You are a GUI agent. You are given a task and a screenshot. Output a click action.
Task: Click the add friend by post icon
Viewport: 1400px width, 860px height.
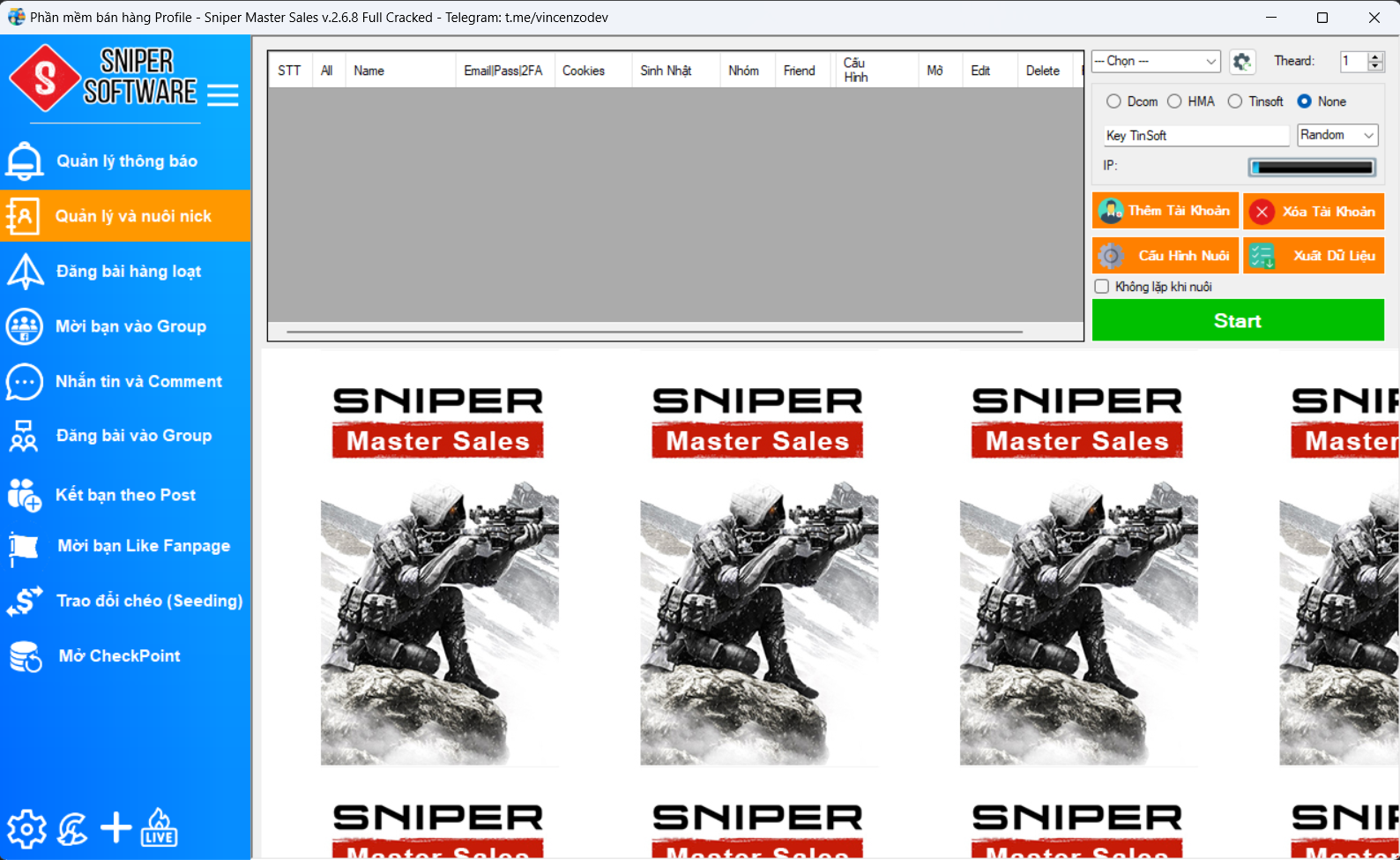(x=25, y=495)
